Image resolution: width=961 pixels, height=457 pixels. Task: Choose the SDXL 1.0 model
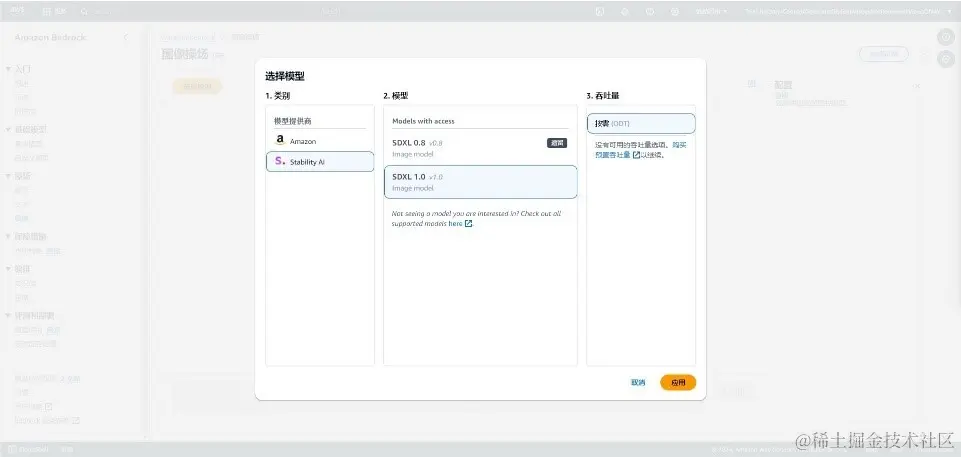point(480,182)
